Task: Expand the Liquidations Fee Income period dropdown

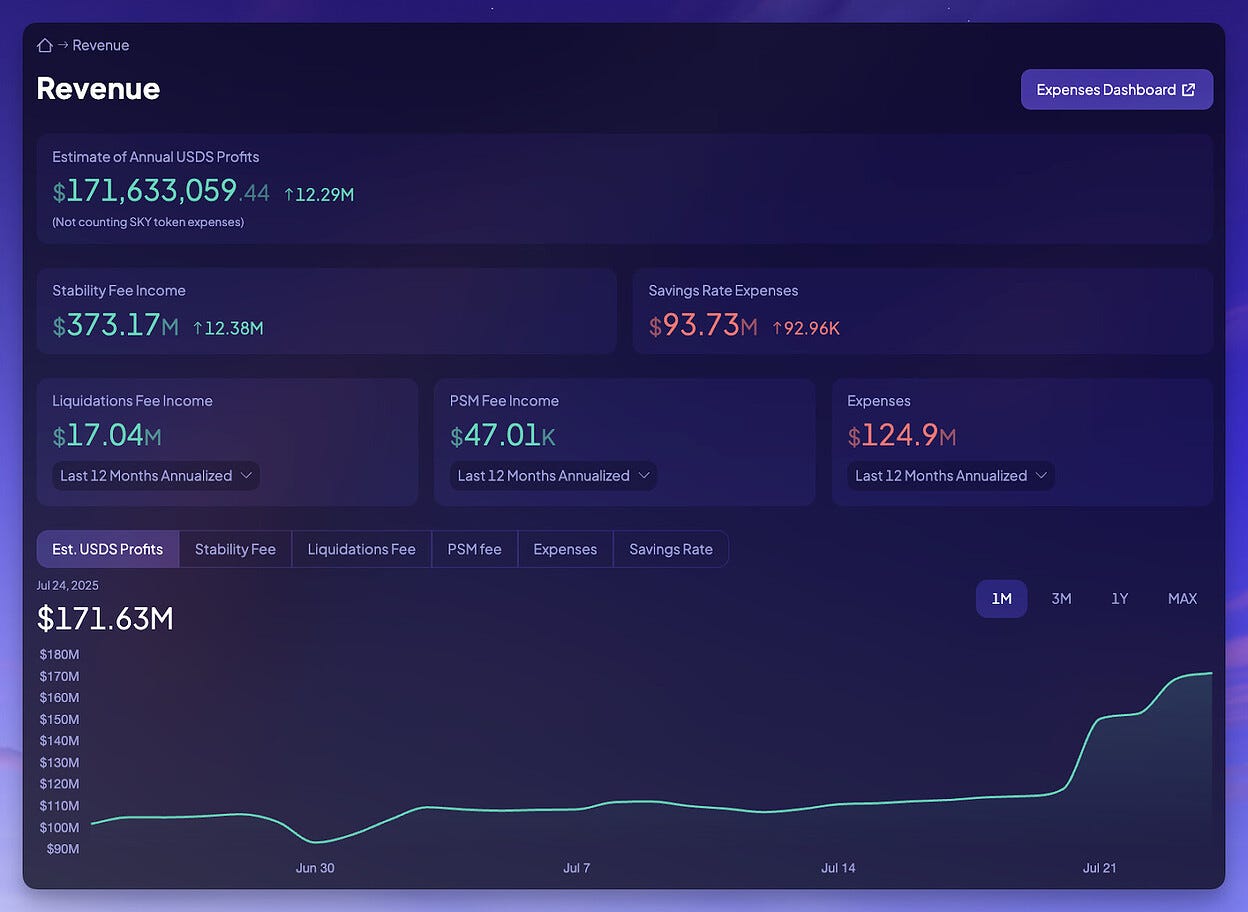Action: point(155,476)
